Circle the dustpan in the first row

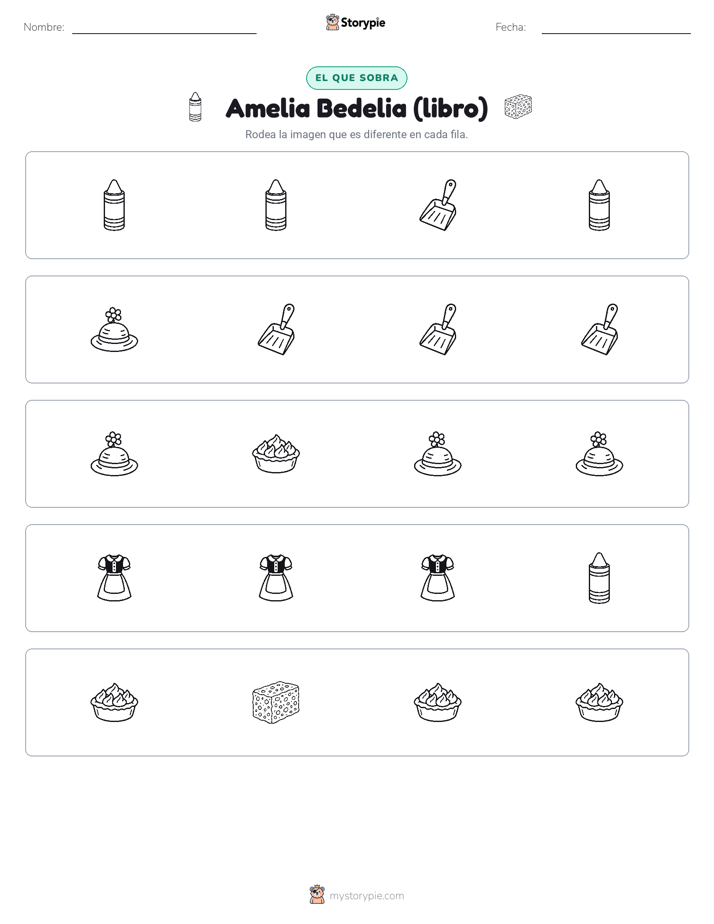click(x=438, y=205)
